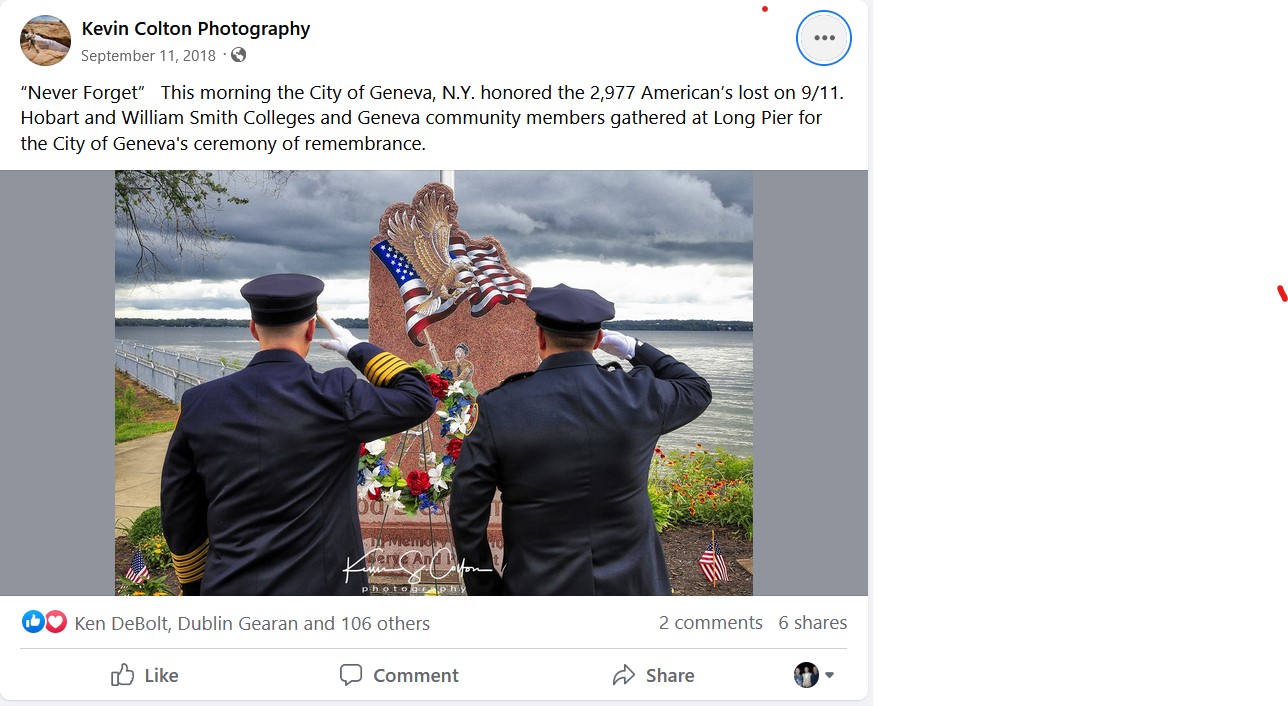The height and width of the screenshot is (706, 1288).
Task: Open the saluting officers memorial photo
Action: (x=434, y=383)
